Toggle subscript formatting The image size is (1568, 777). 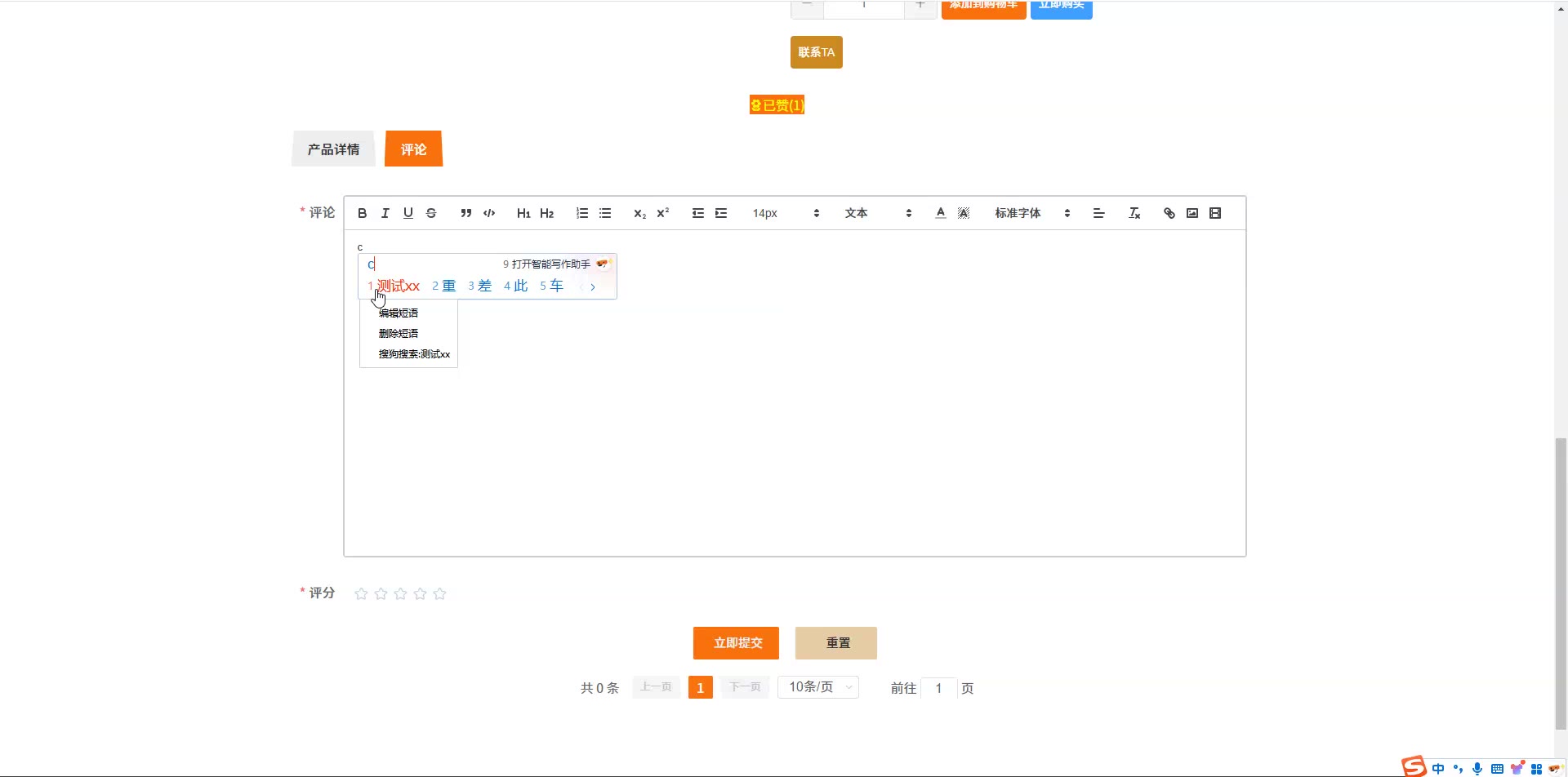tap(640, 213)
